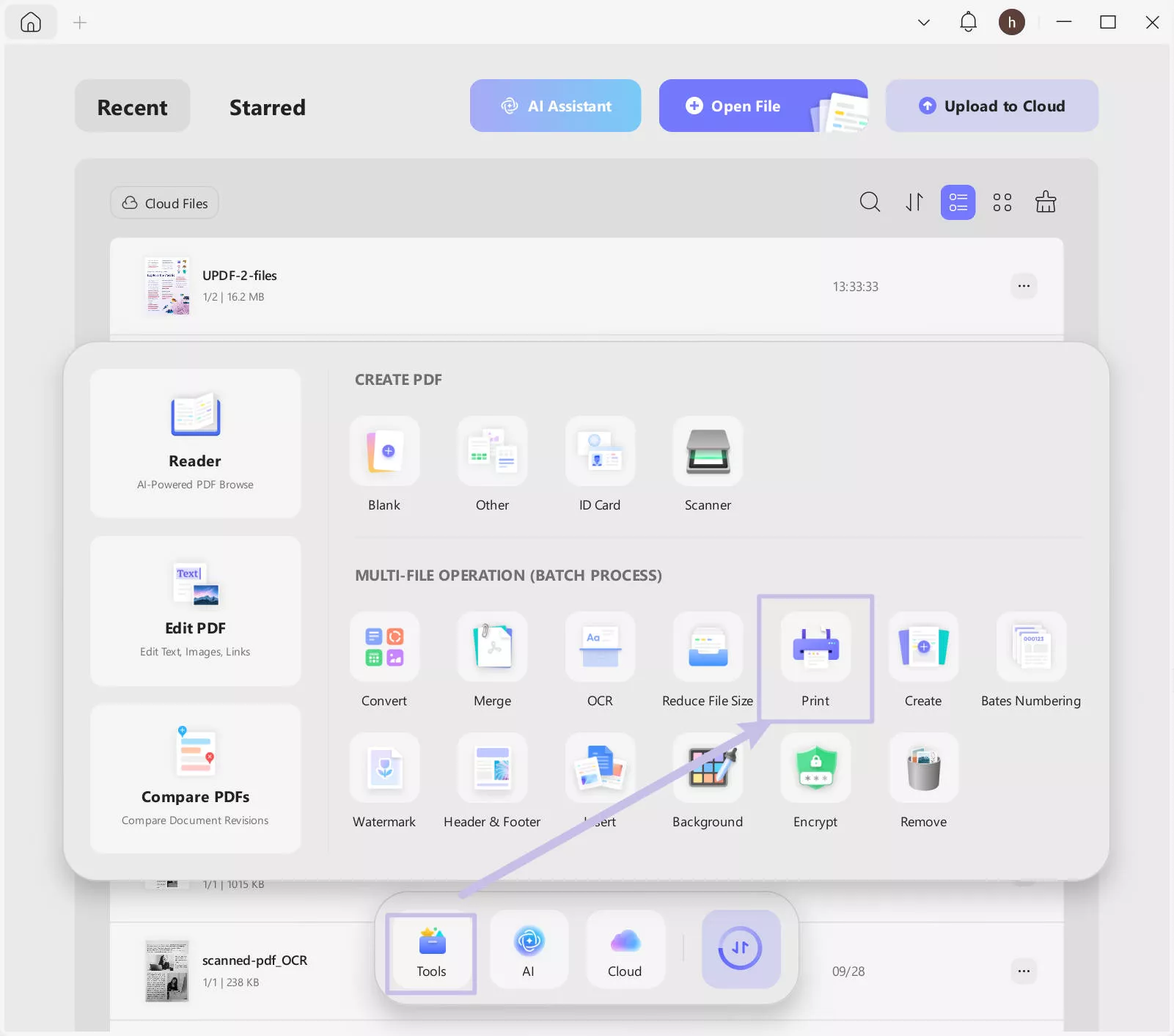Click the AI Assistant button

tap(555, 106)
